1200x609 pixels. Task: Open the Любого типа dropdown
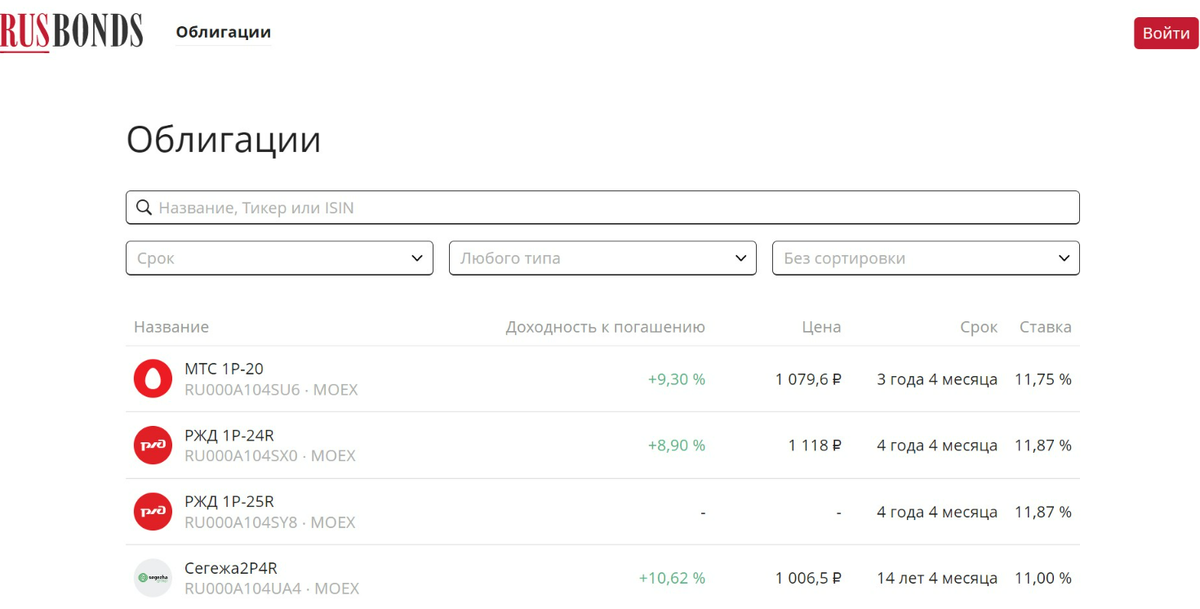pos(602,257)
